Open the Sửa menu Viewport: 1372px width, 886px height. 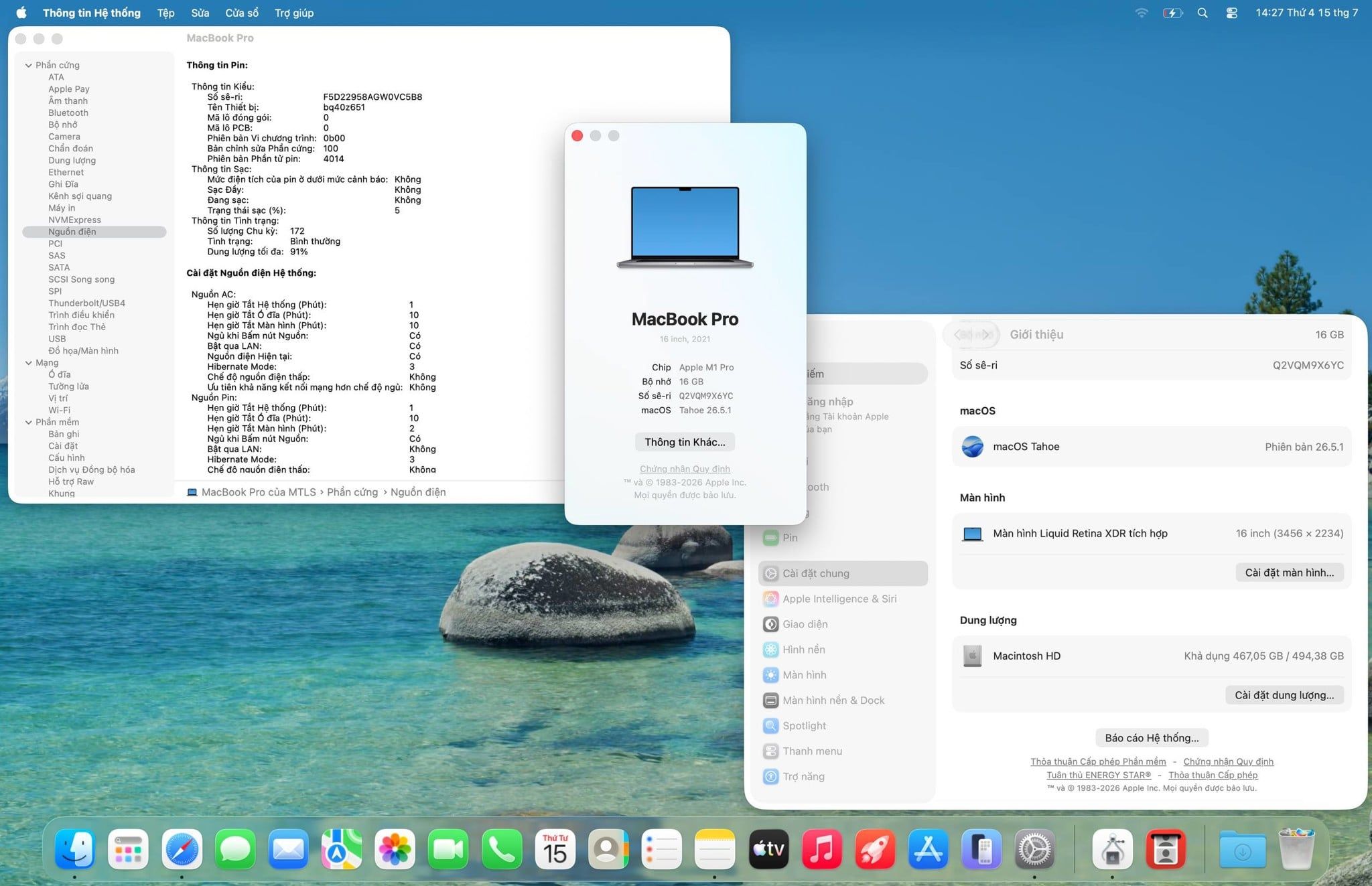pyautogui.click(x=200, y=13)
